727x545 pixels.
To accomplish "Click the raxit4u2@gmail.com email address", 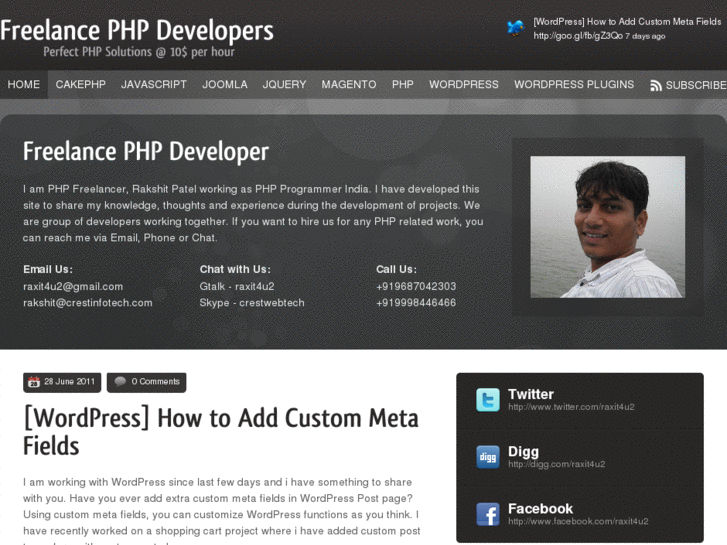I will pyautogui.click(x=73, y=287).
